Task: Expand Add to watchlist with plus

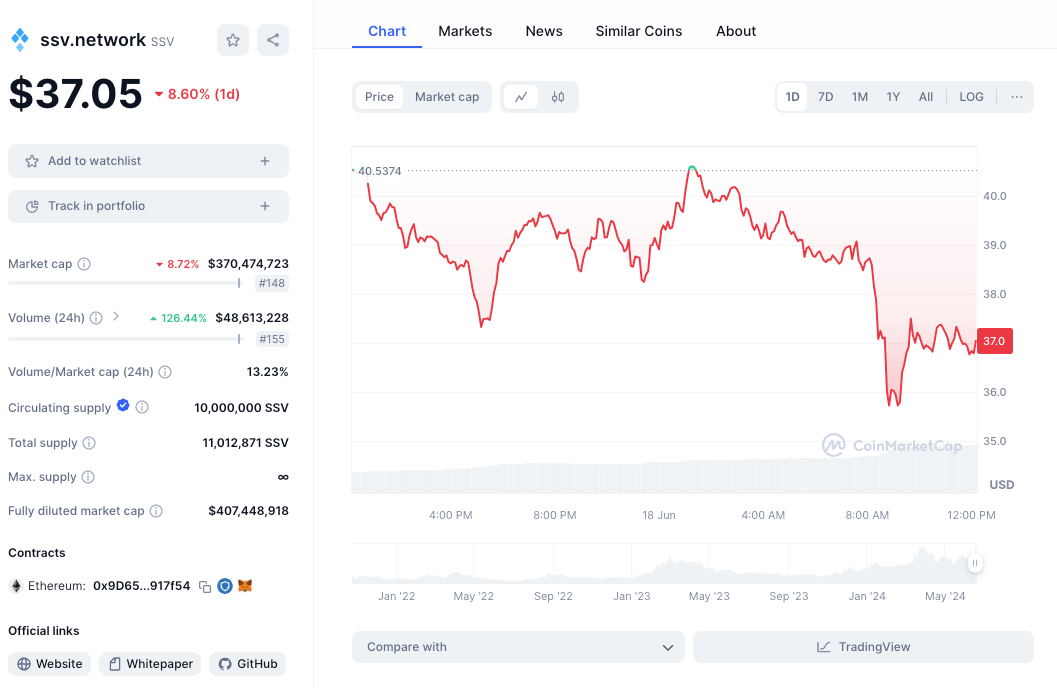Action: click(265, 161)
